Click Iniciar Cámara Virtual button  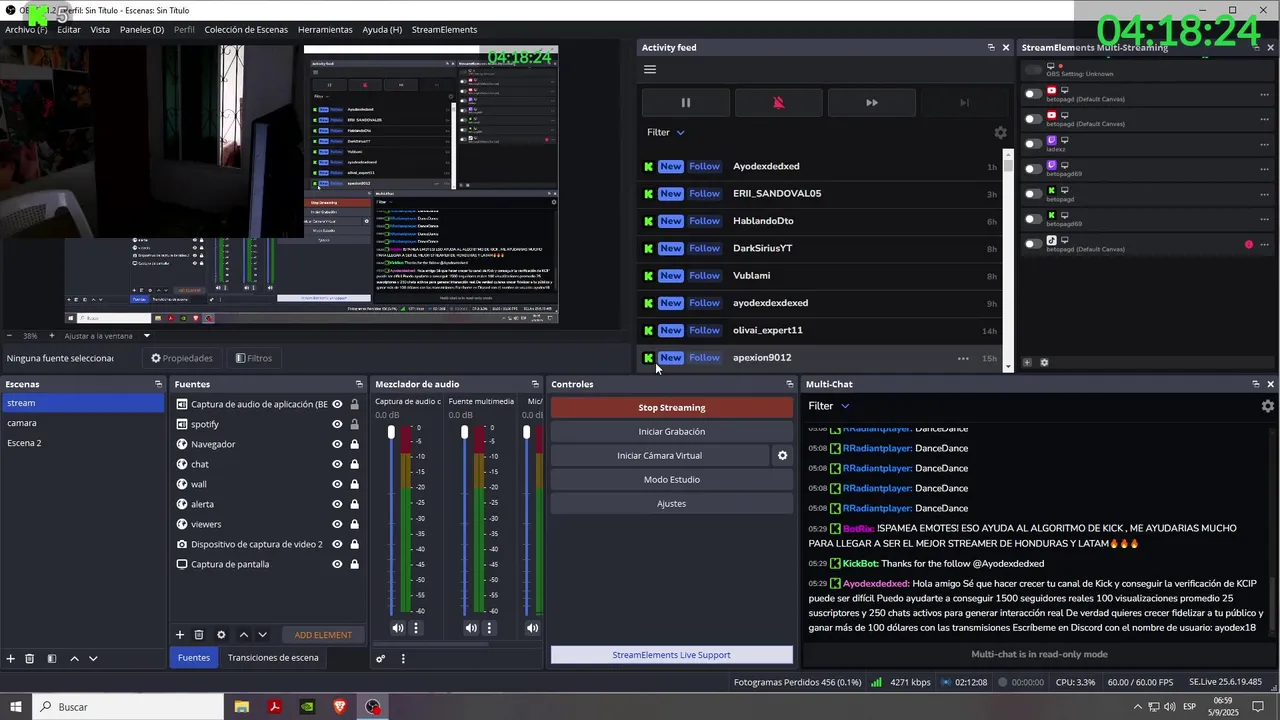(660, 456)
